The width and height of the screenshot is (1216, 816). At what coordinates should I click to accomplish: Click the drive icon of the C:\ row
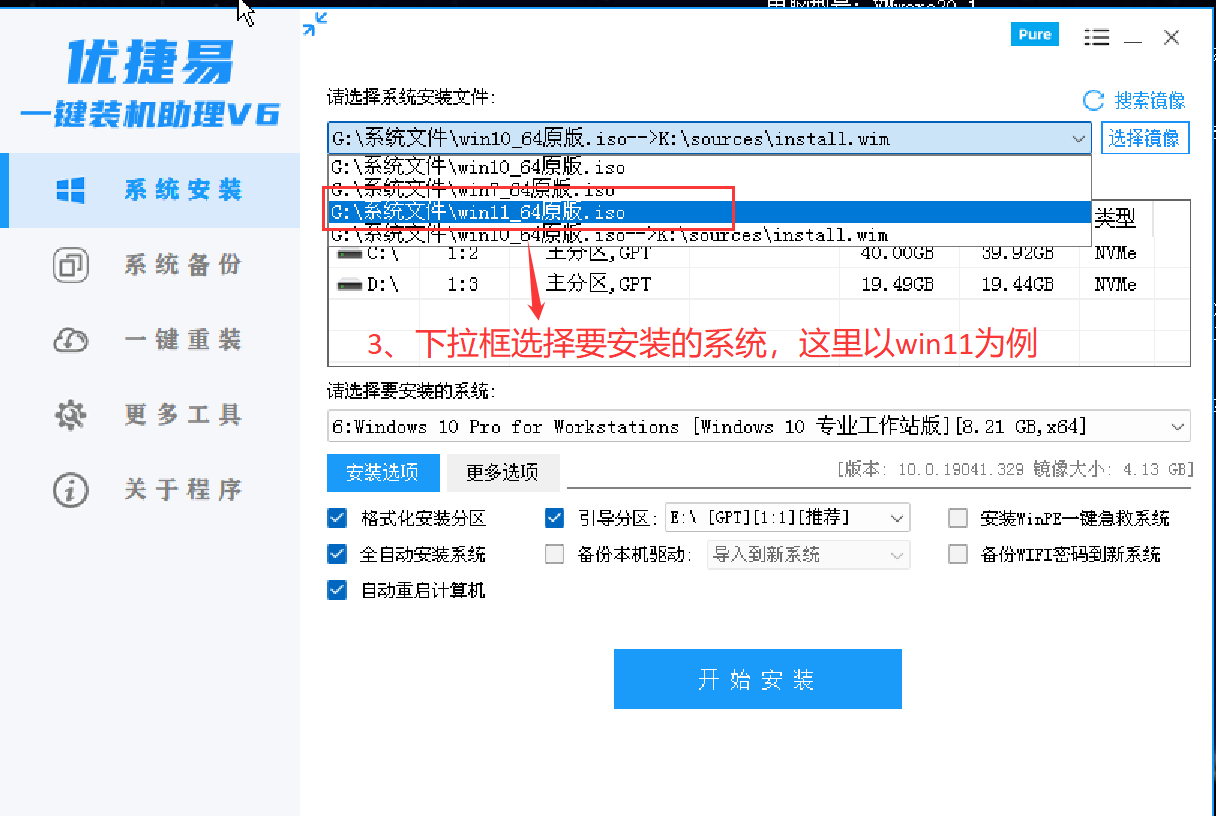coord(349,254)
